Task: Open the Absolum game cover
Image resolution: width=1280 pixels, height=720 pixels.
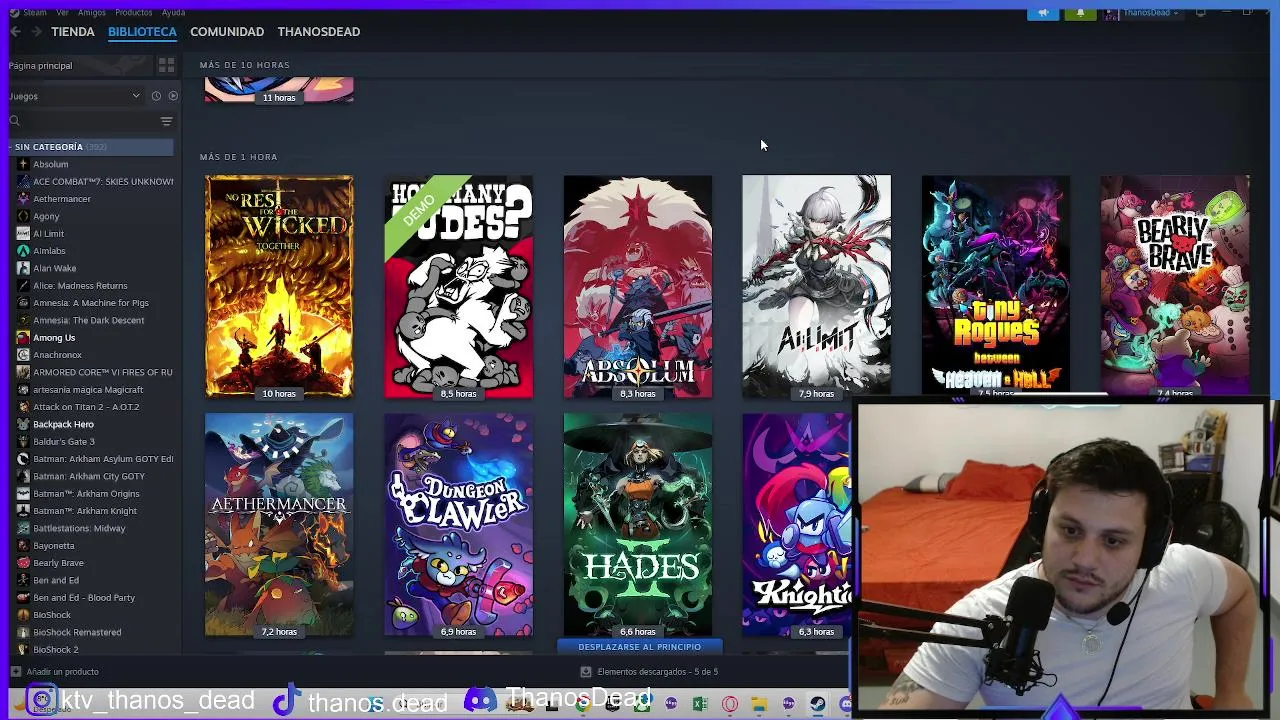Action: coord(638,287)
